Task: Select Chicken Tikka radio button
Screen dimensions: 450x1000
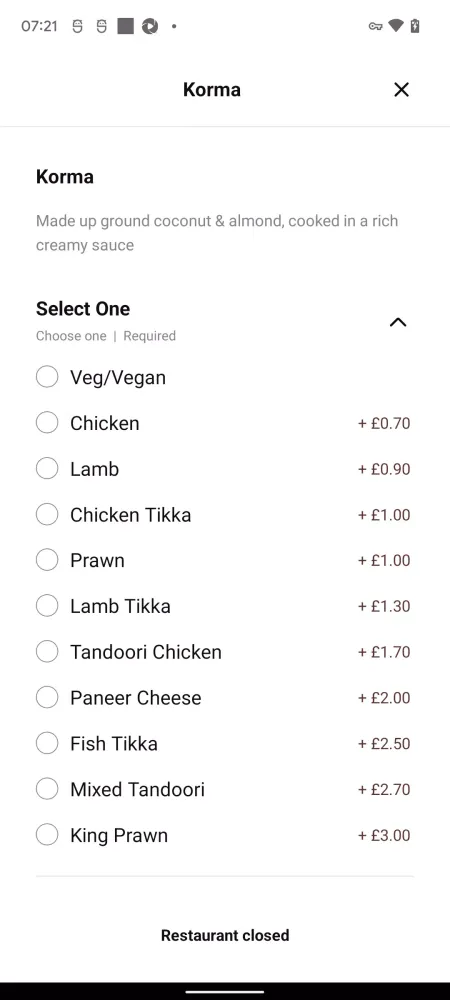Action: 47,515
